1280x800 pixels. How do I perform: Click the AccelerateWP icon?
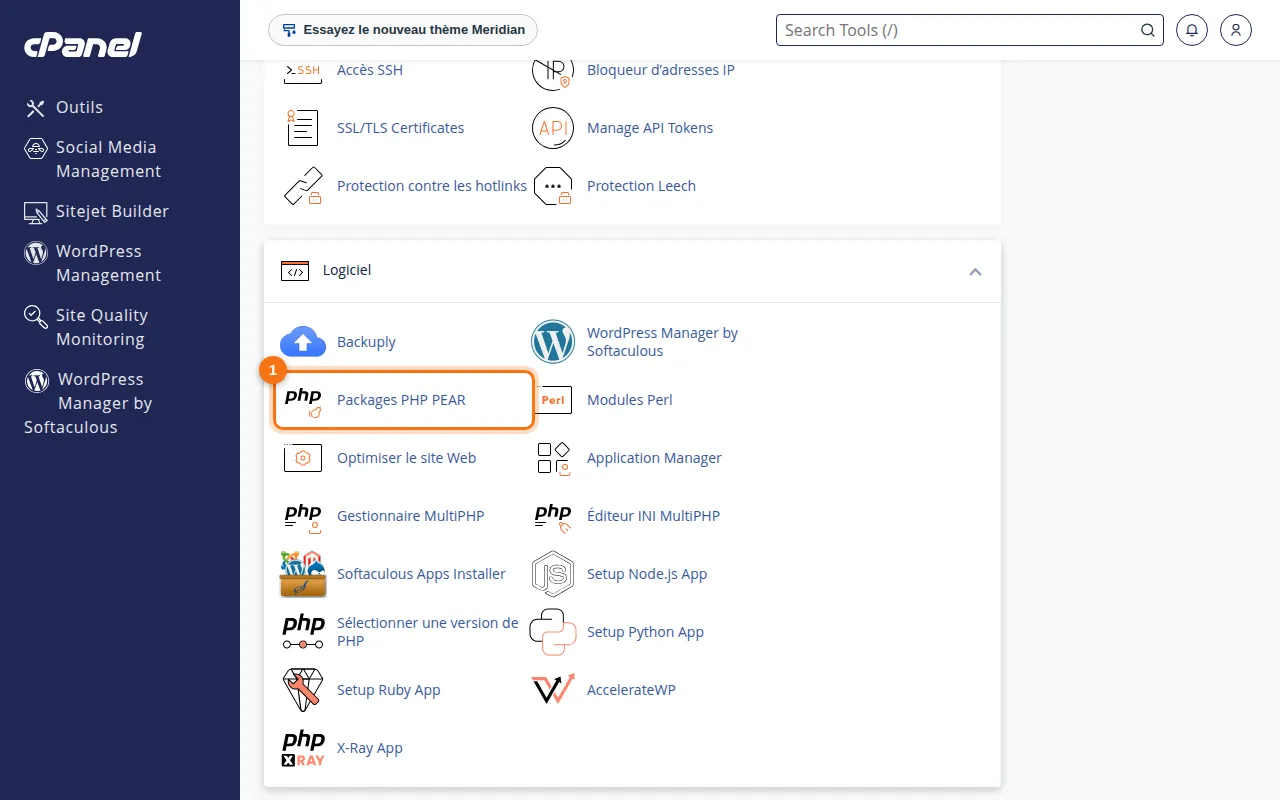point(553,690)
